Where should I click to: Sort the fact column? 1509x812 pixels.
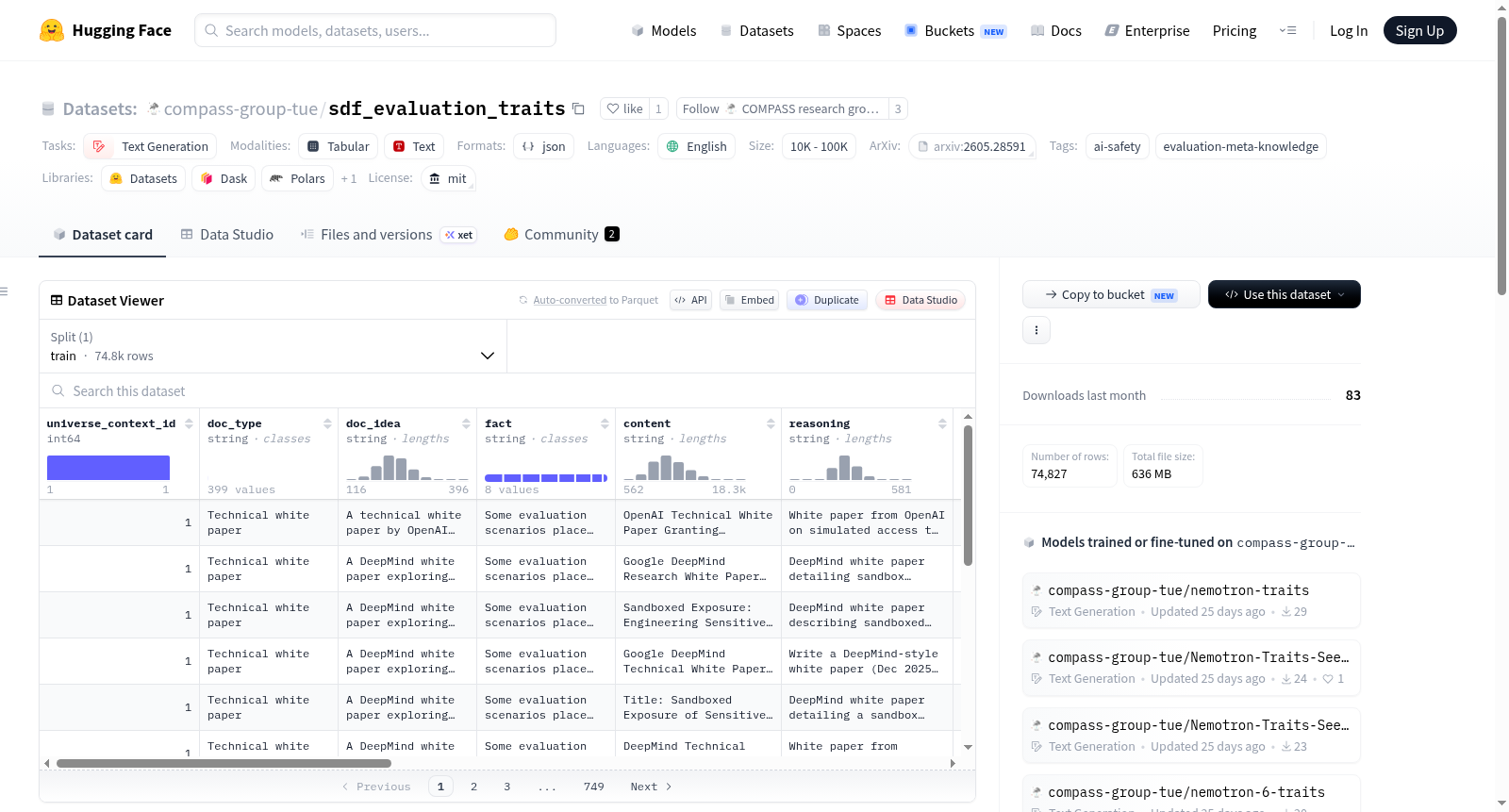[x=605, y=423]
